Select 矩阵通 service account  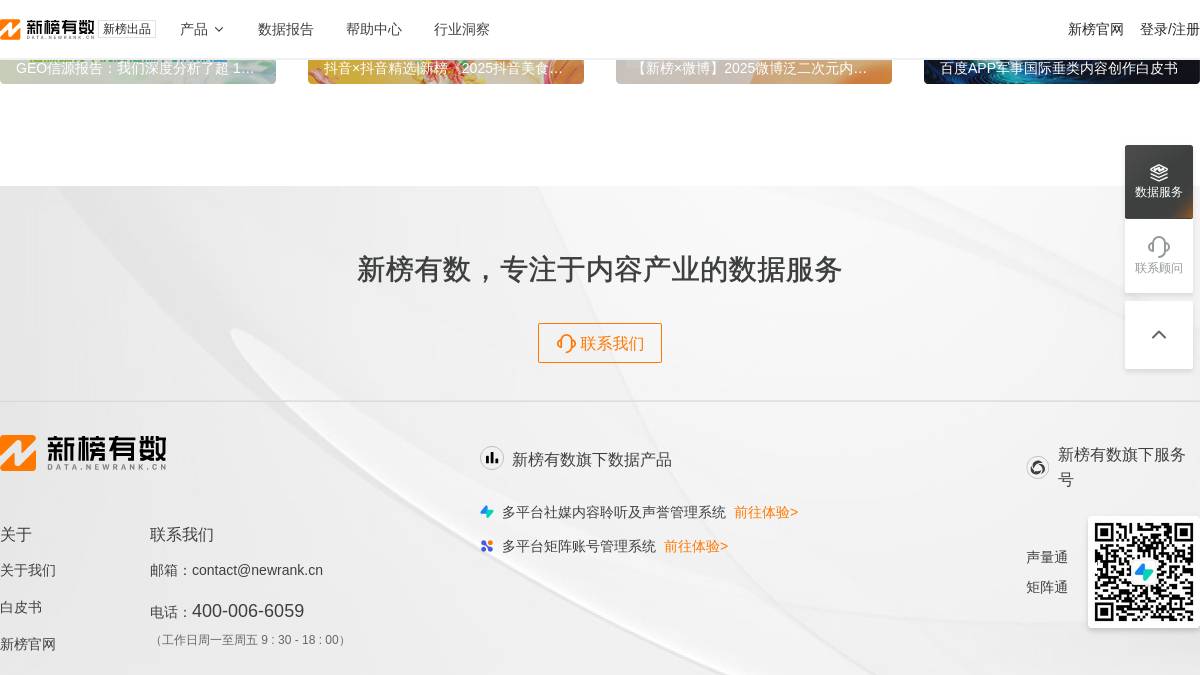(x=1047, y=587)
